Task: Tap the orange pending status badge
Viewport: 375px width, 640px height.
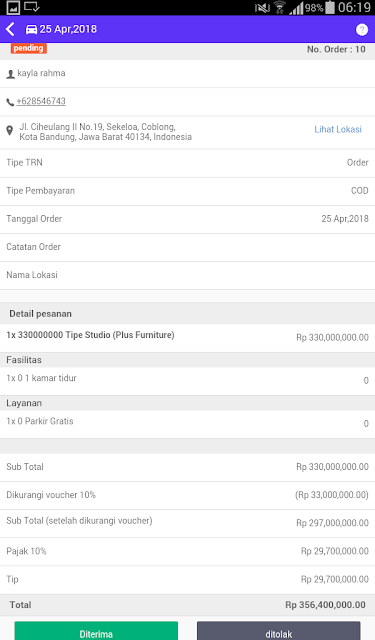Action: coord(29,48)
